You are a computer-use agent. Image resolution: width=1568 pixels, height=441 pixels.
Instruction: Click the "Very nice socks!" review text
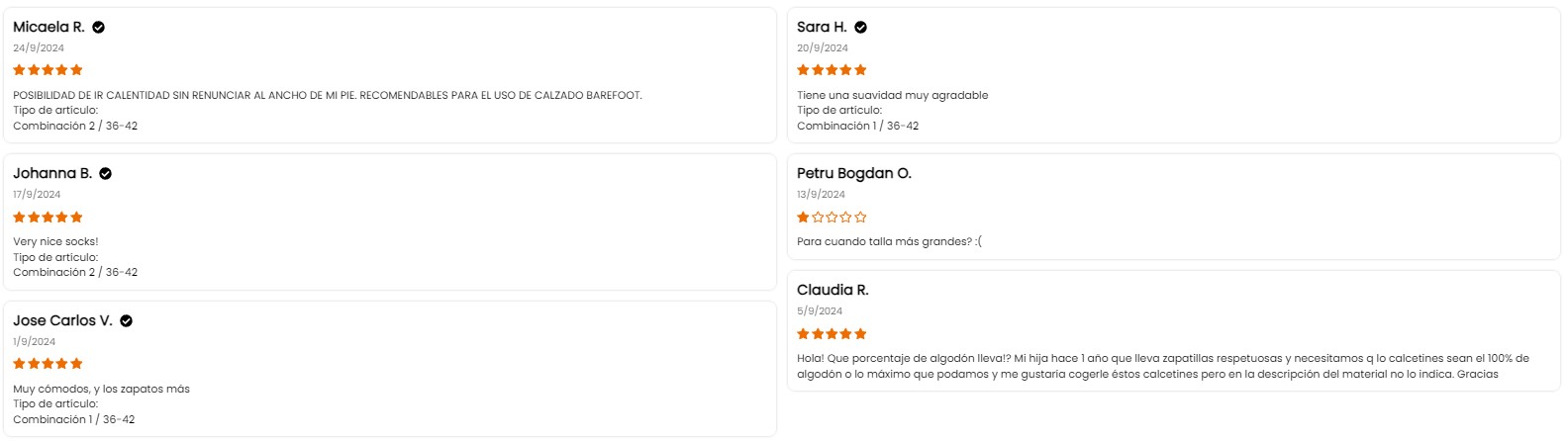click(55, 241)
